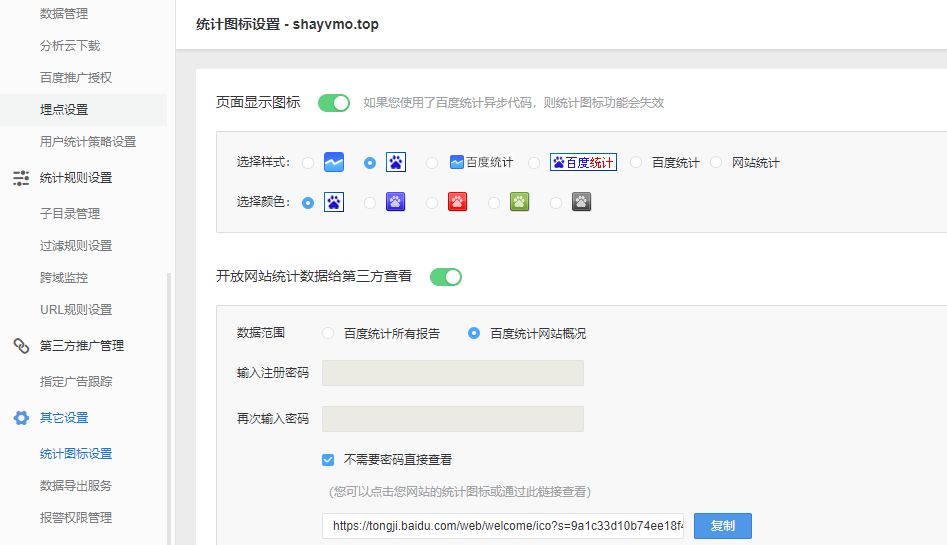
Task: Click the gear icon beside 其它设置
Action: pos(21,418)
